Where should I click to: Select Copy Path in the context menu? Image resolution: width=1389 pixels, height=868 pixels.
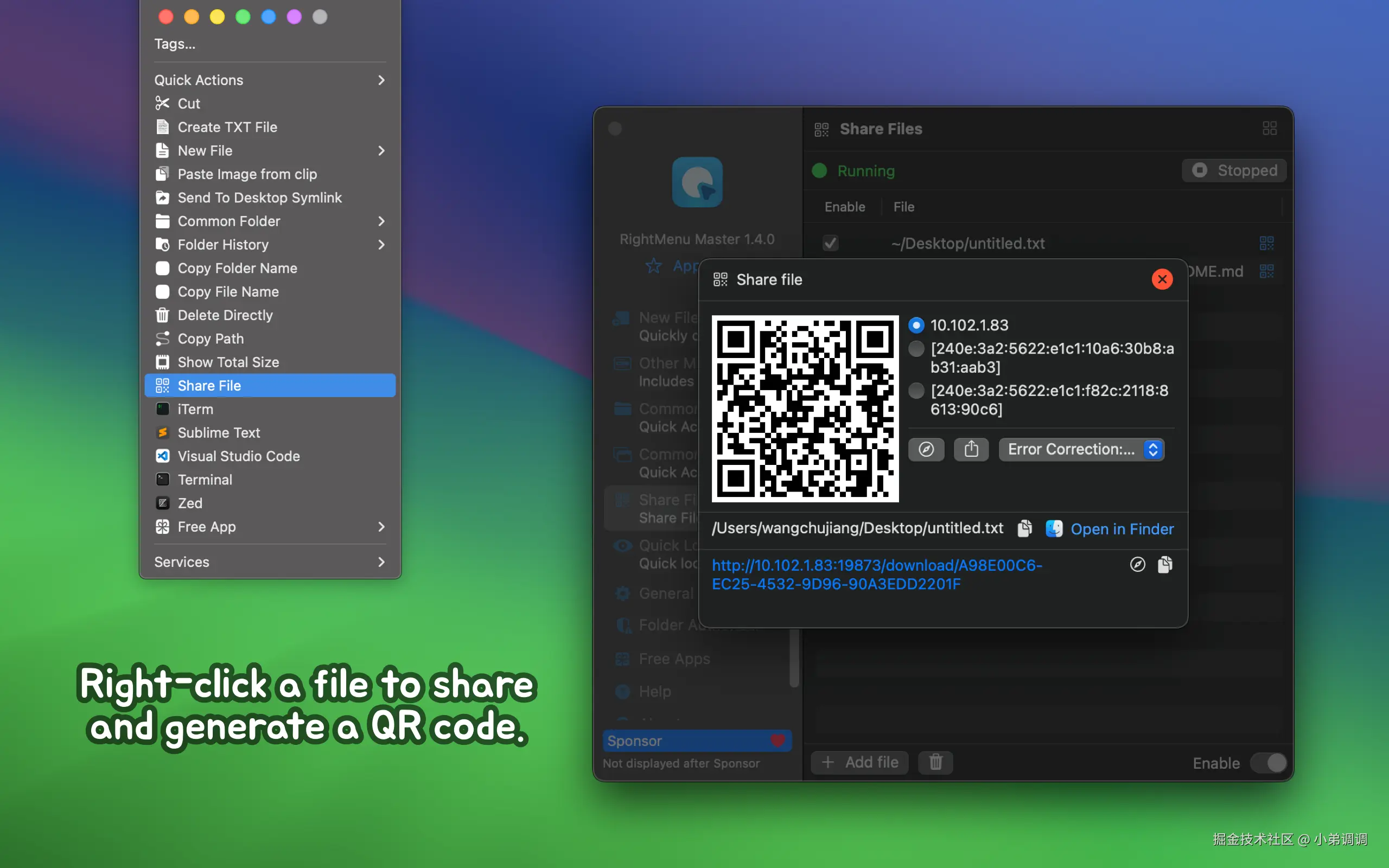tap(211, 339)
